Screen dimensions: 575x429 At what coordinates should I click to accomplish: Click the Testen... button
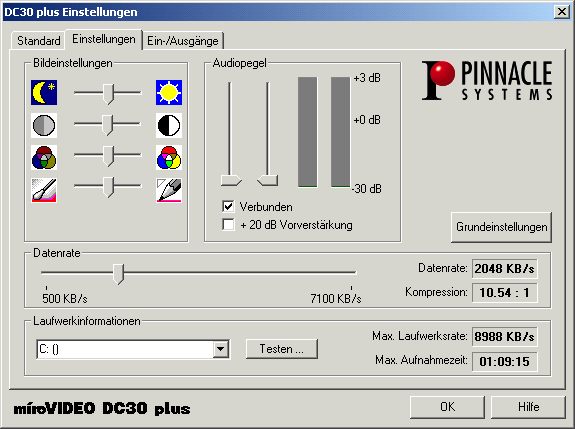pyautogui.click(x=282, y=349)
